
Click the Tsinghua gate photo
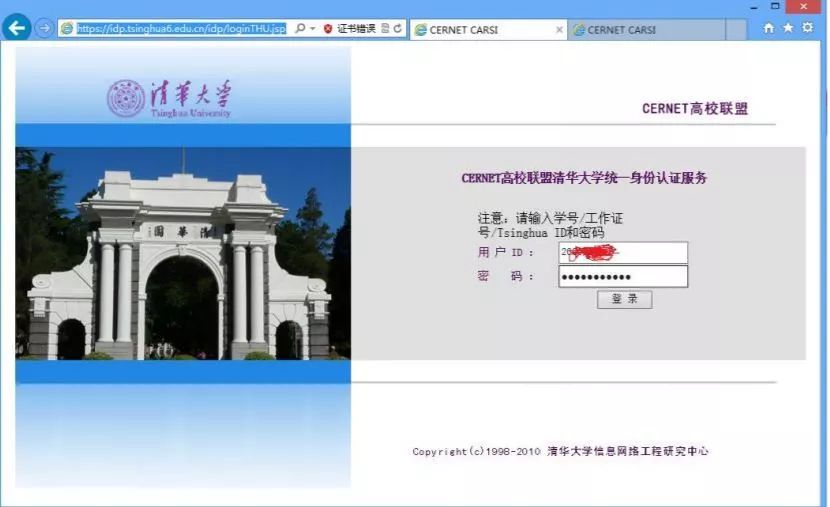[x=183, y=254]
